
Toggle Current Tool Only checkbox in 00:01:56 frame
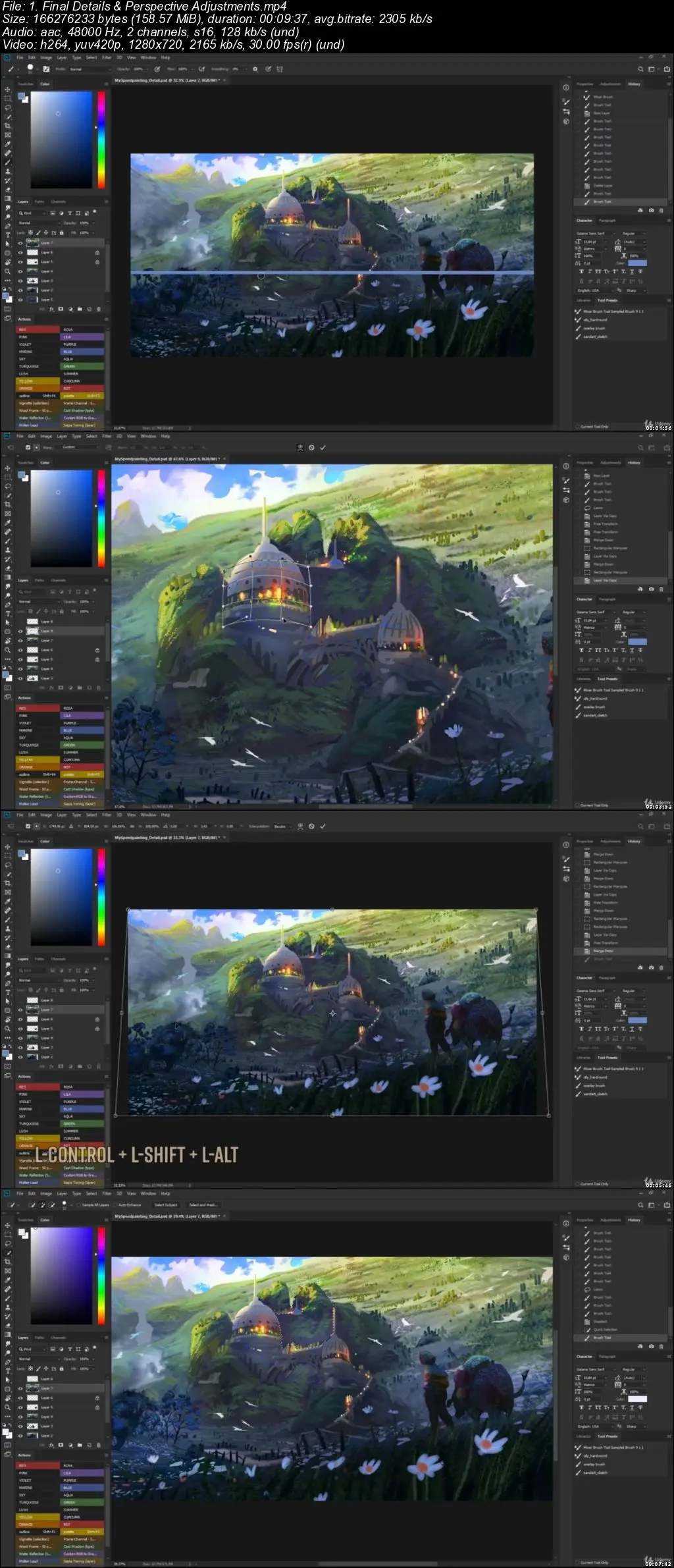click(577, 426)
